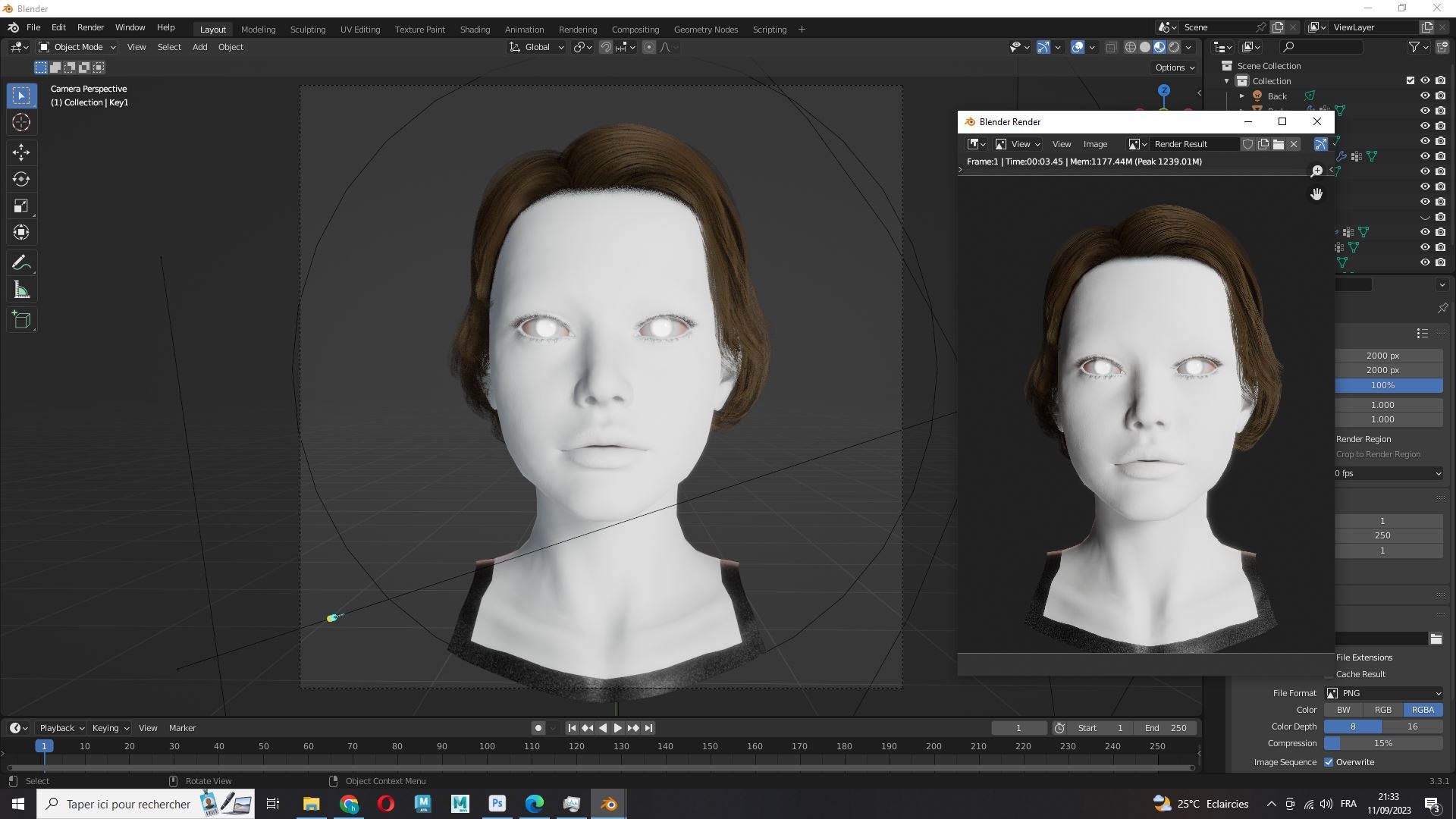Select the Transform tool icon
This screenshot has width=1456, height=819.
(x=22, y=232)
